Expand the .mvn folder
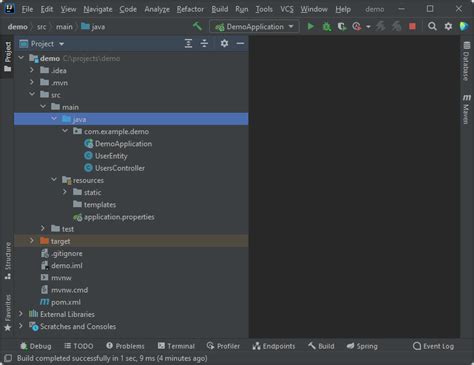 click(32, 82)
